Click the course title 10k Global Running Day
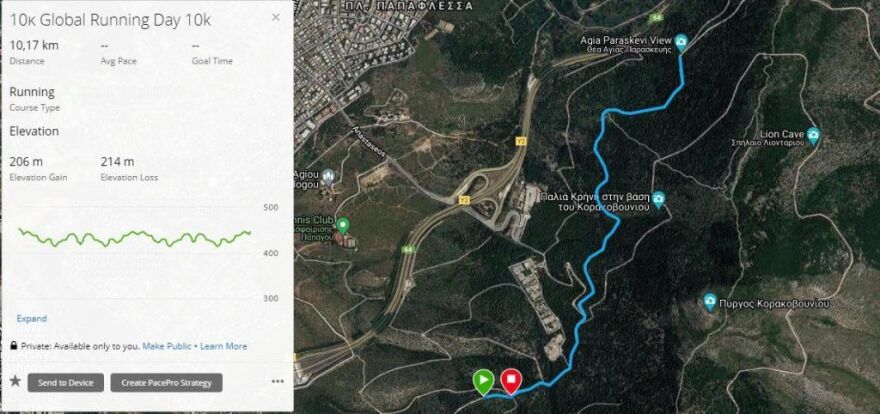Image resolution: width=880 pixels, height=414 pixels. (111, 20)
